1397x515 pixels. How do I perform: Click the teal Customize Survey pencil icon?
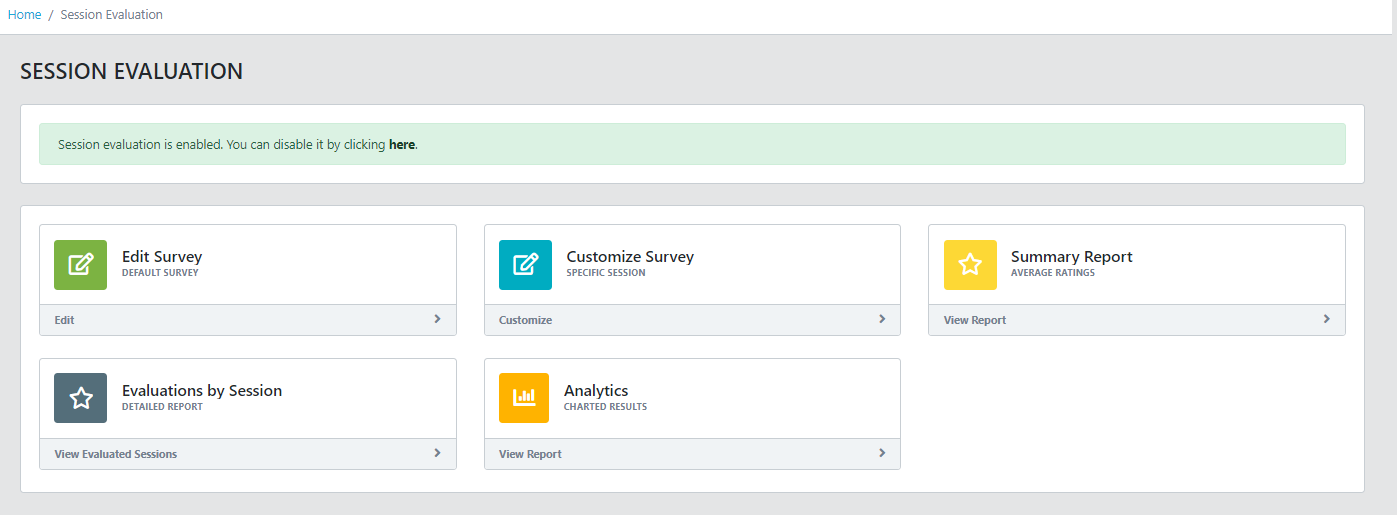pyautogui.click(x=525, y=265)
